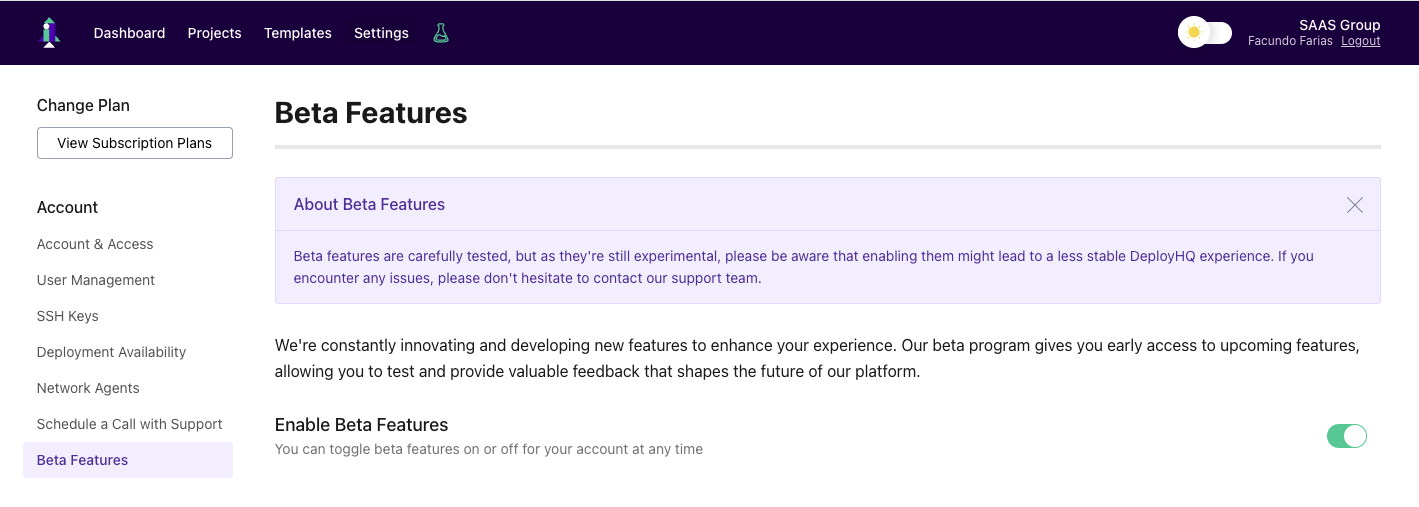This screenshot has width=1419, height=507.
Task: Open Templates from the navbar
Action: [297, 33]
